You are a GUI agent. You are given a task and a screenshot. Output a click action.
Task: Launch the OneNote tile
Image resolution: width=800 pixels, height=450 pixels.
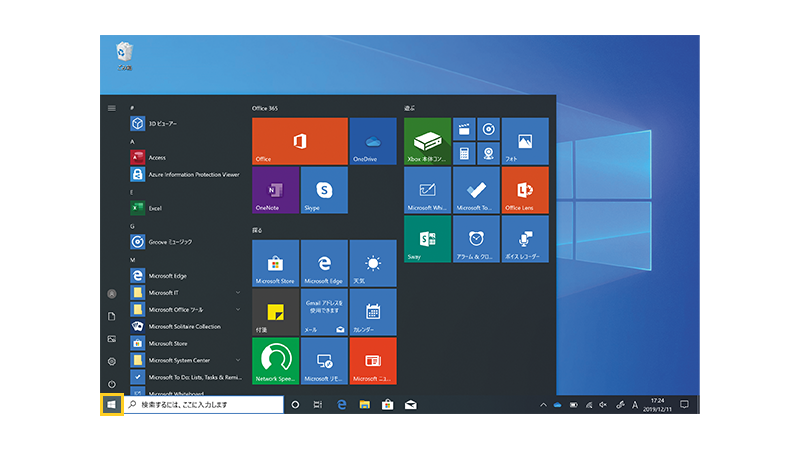(276, 190)
